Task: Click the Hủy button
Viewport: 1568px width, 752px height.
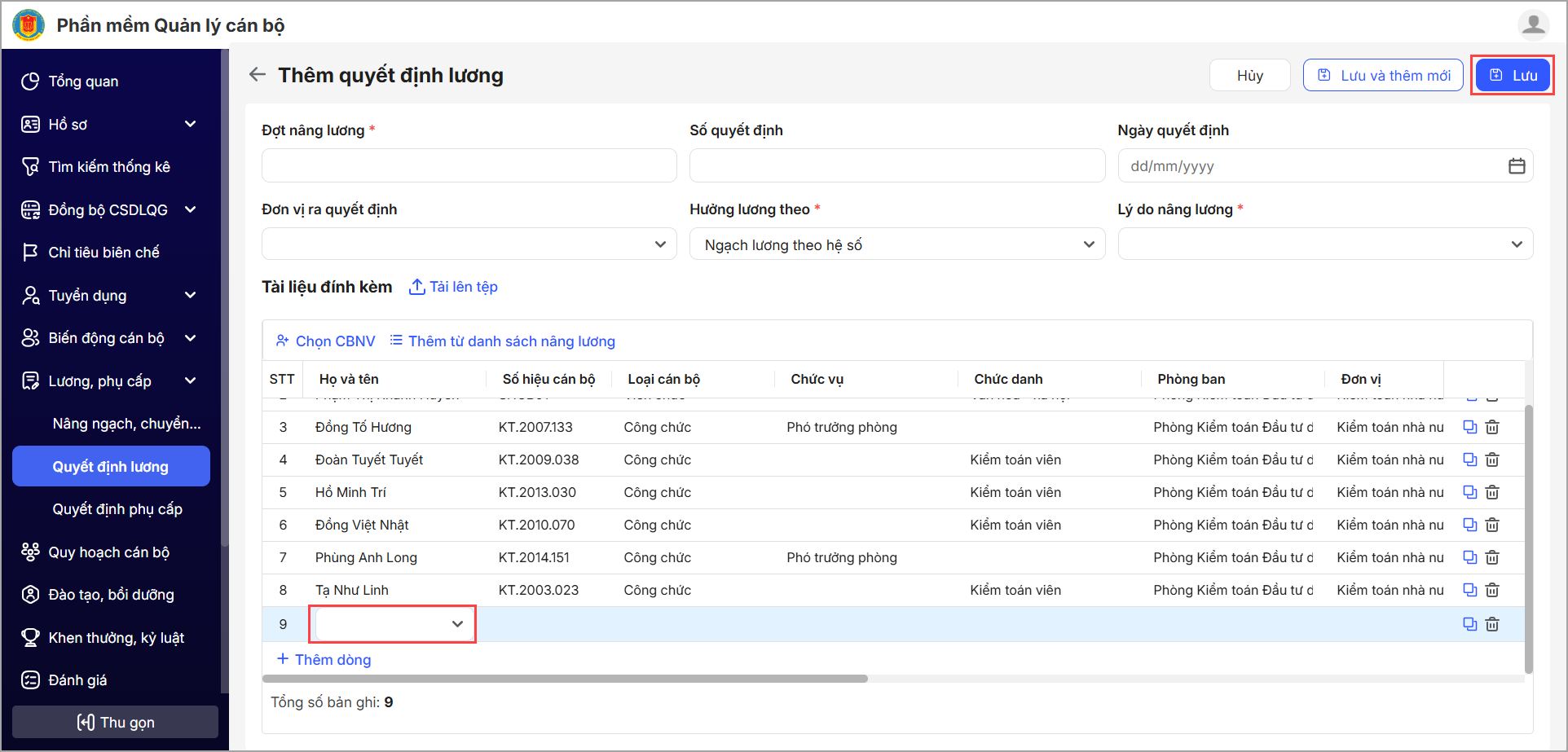Action: pos(1249,76)
